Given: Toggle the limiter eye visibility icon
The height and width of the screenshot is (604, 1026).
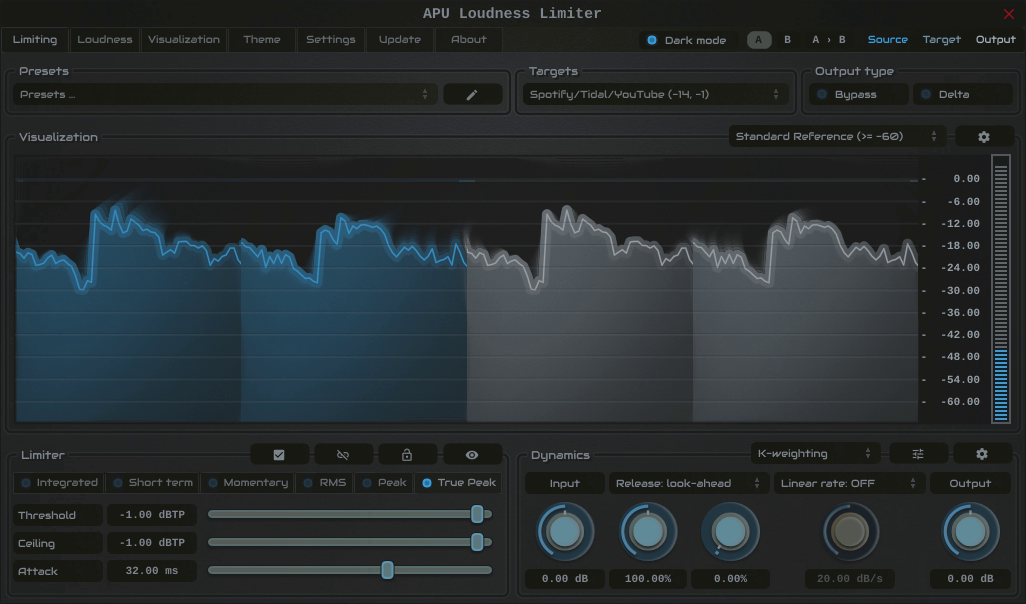Looking at the screenshot, I should tap(472, 455).
